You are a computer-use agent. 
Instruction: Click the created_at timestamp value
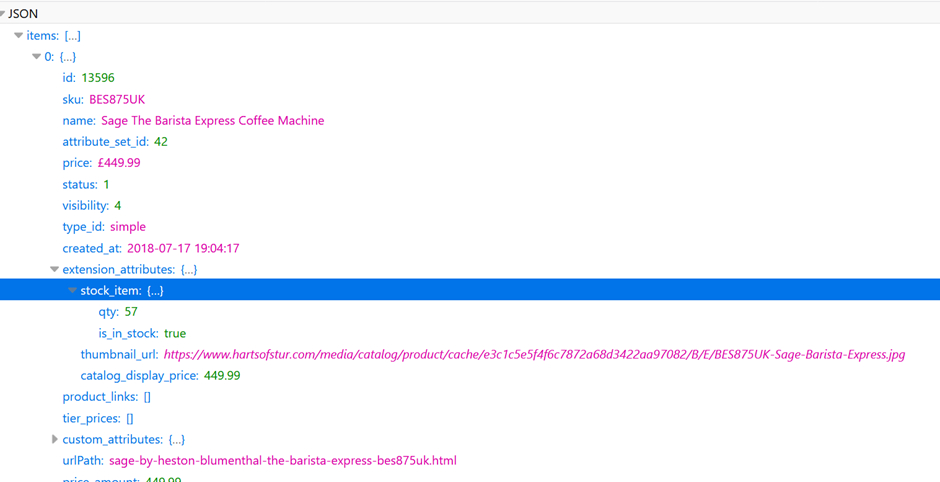(183, 248)
